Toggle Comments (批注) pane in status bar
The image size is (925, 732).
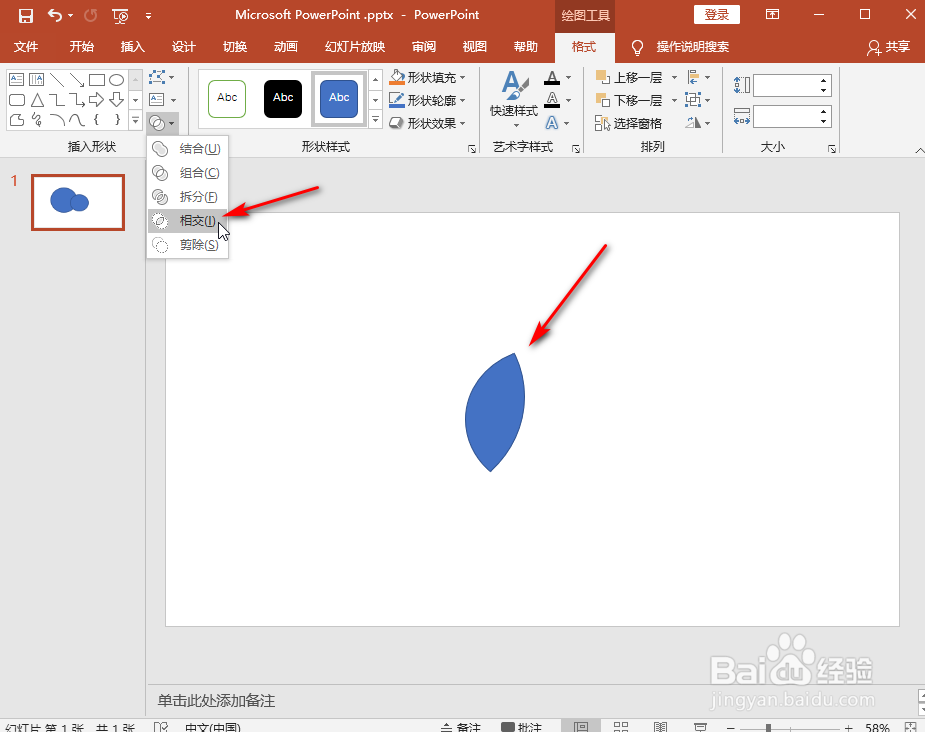tap(521, 727)
